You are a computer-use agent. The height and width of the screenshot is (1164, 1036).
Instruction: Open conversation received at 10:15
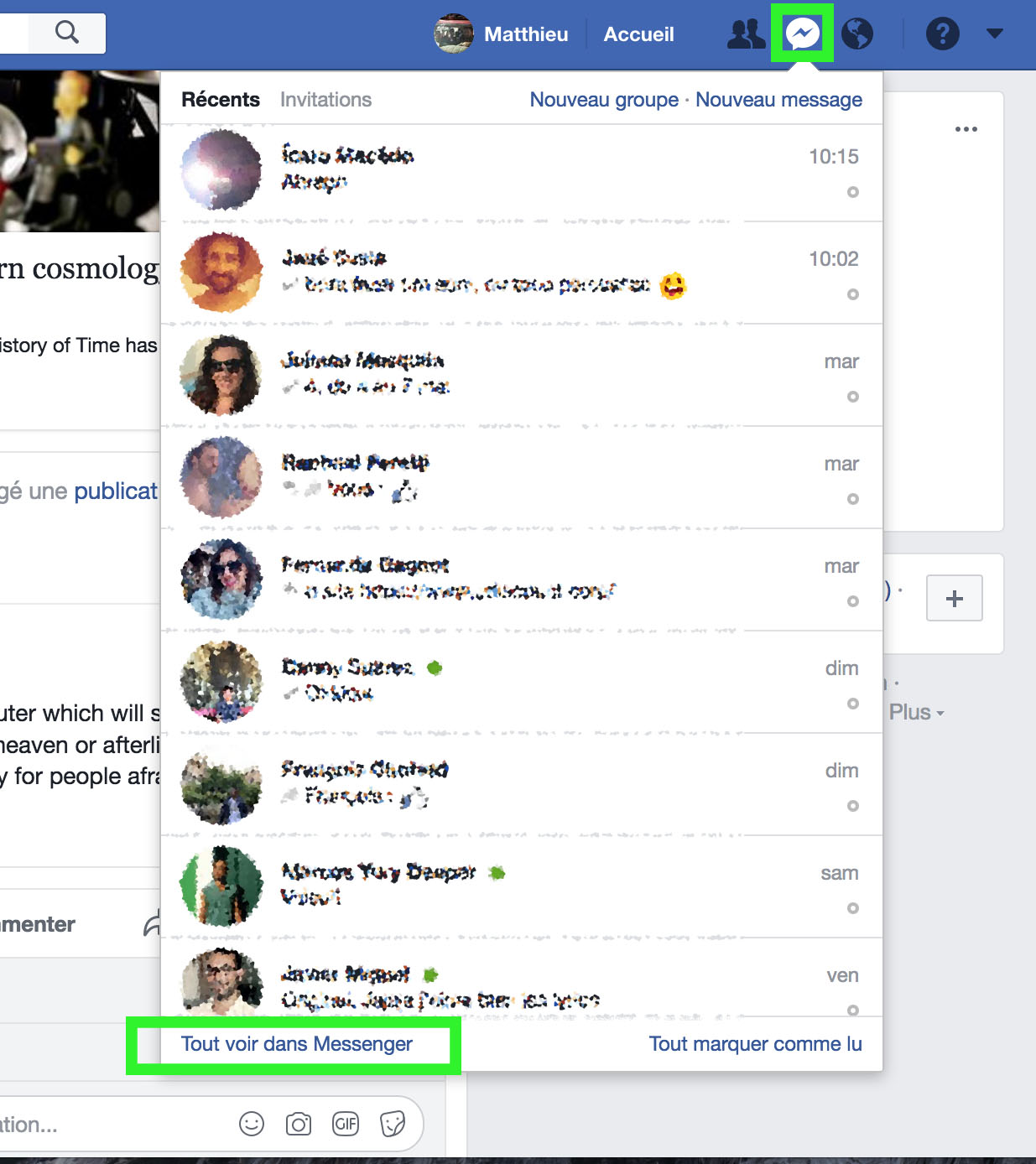(521, 173)
